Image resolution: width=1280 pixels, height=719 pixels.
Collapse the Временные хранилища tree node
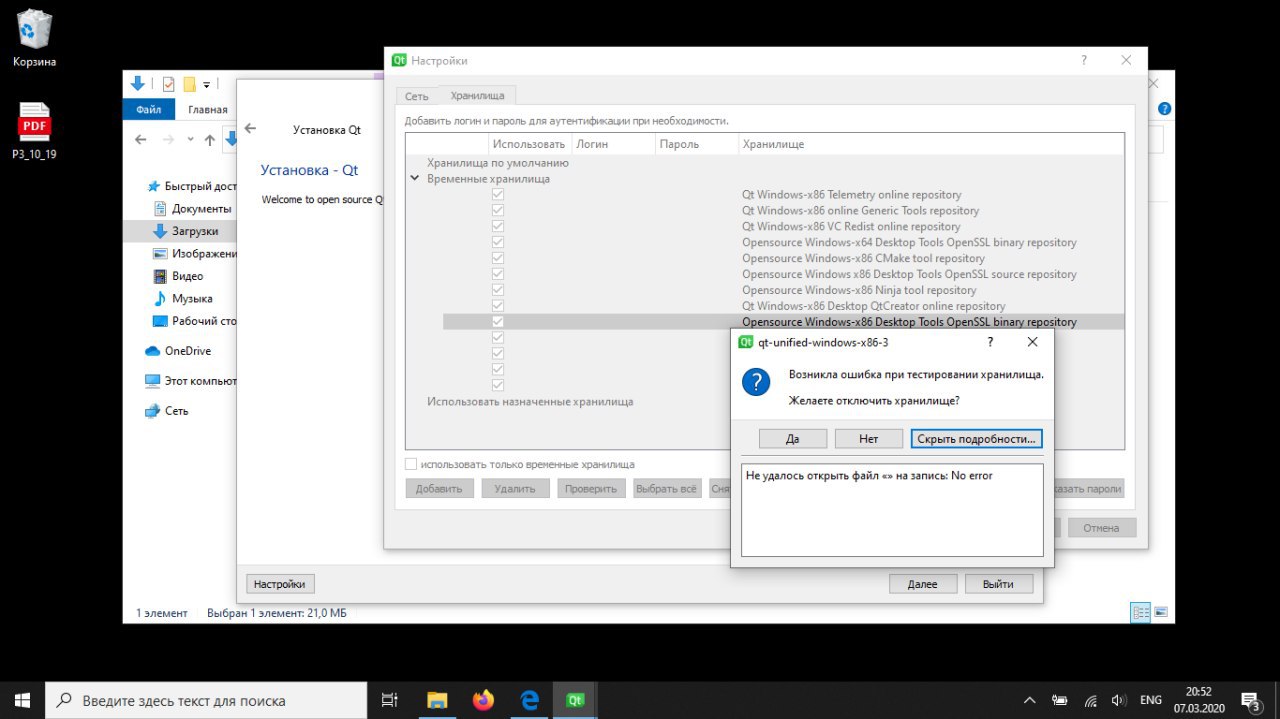coord(414,179)
